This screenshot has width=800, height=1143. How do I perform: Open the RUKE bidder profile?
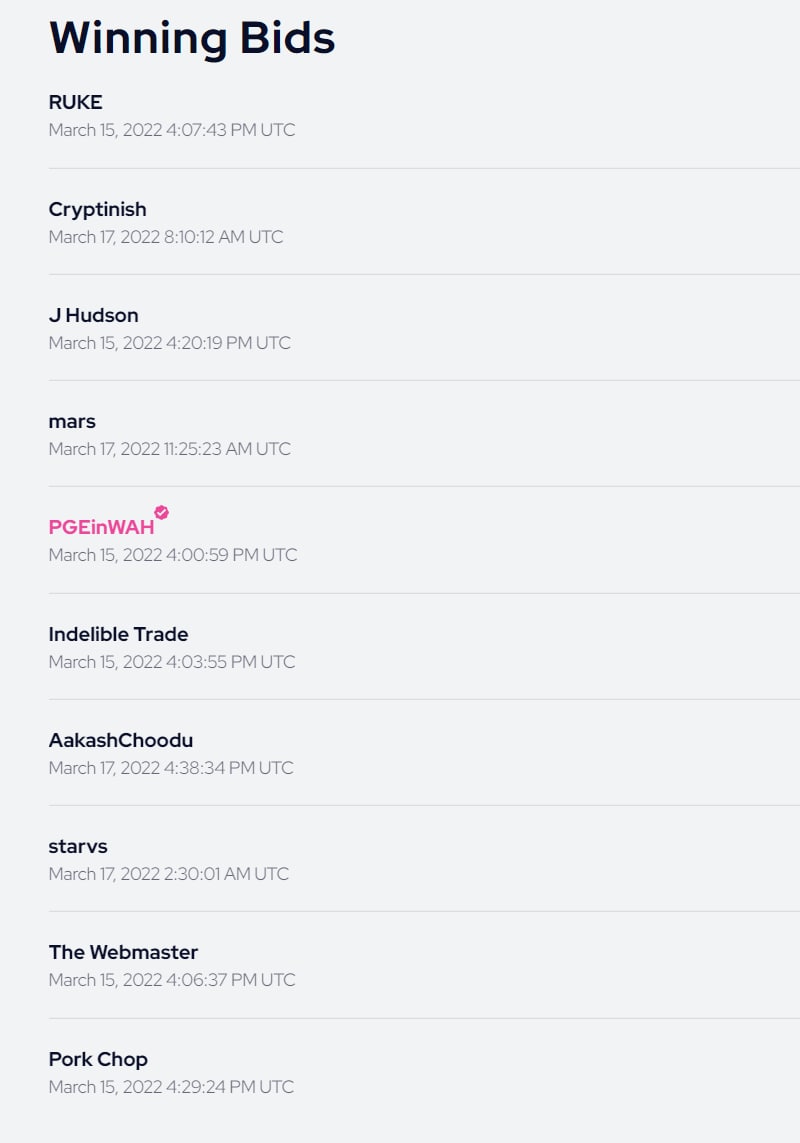click(75, 102)
